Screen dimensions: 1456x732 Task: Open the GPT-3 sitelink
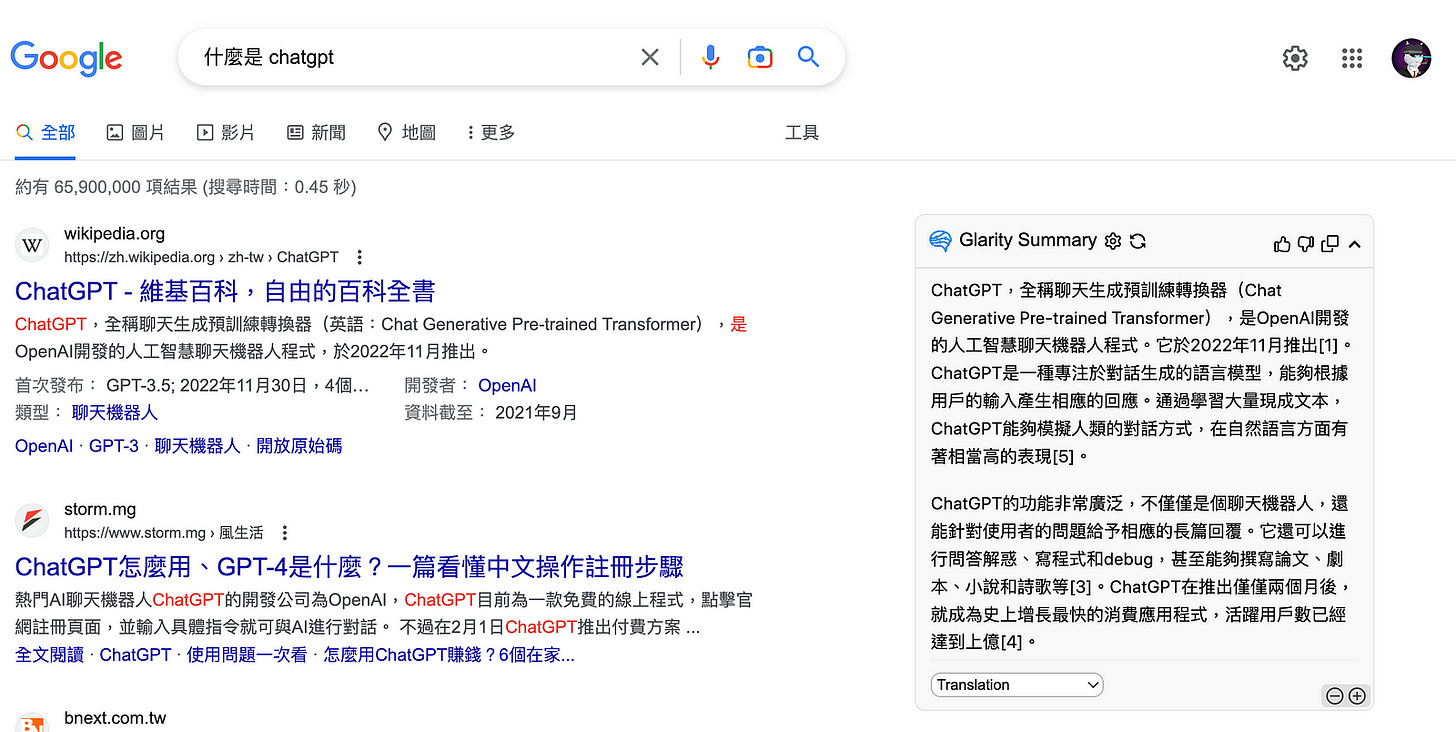114,446
